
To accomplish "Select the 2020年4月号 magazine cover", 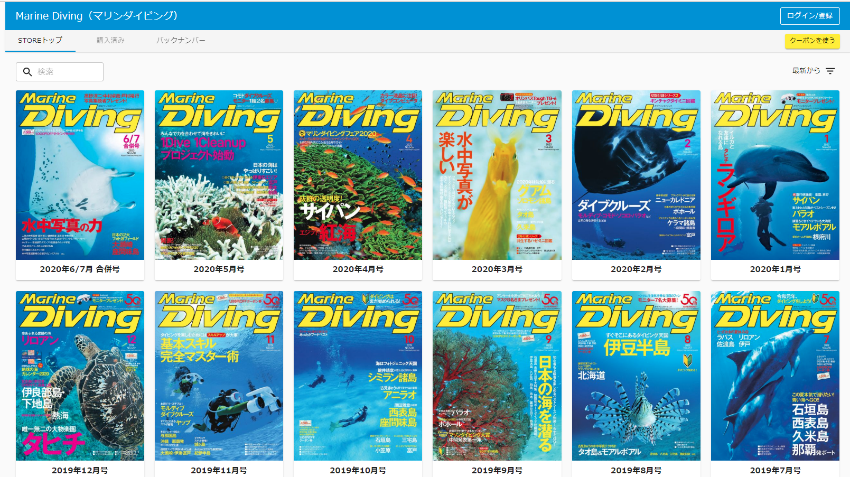I will click(358, 175).
